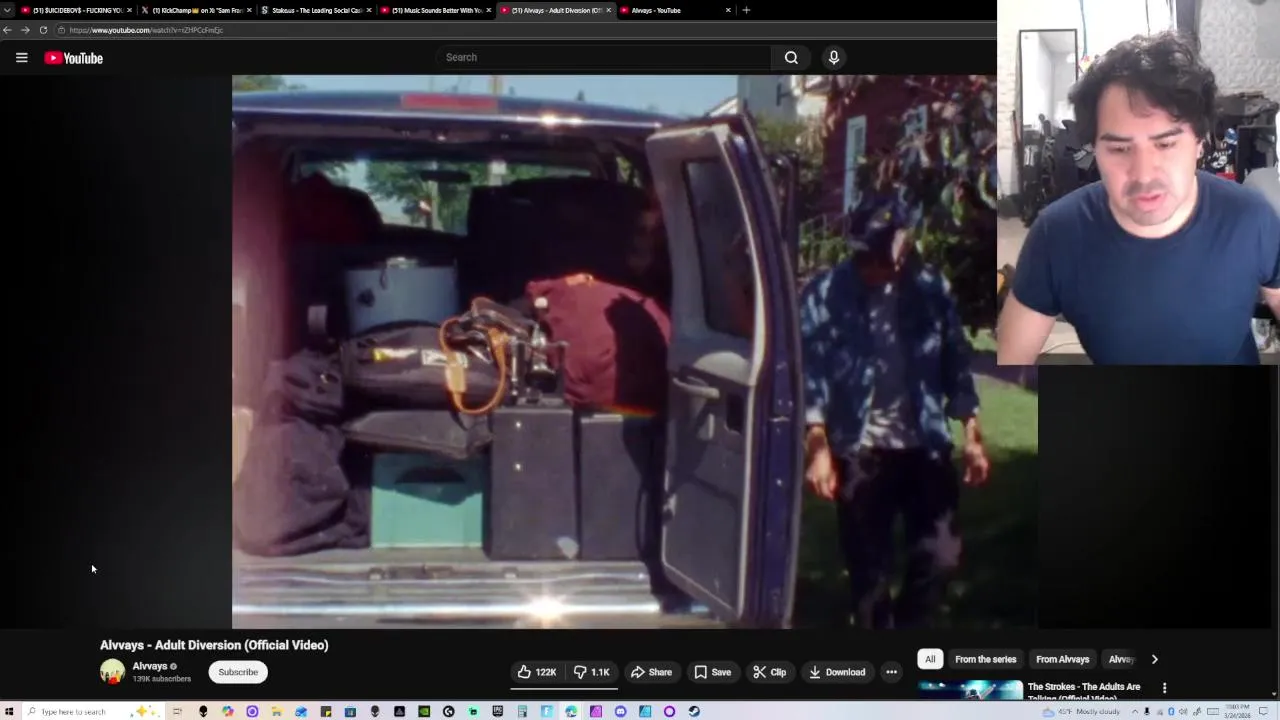Open The Strokes recommended video thumbnail
Screen dimensions: 1280x720
coord(970,689)
